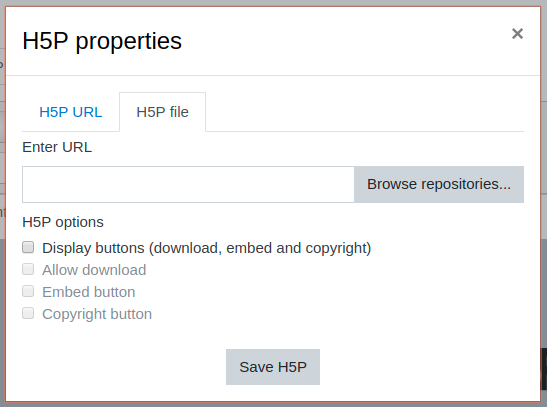The width and height of the screenshot is (547, 407).
Task: Select the H5P file tab
Action: click(x=163, y=112)
